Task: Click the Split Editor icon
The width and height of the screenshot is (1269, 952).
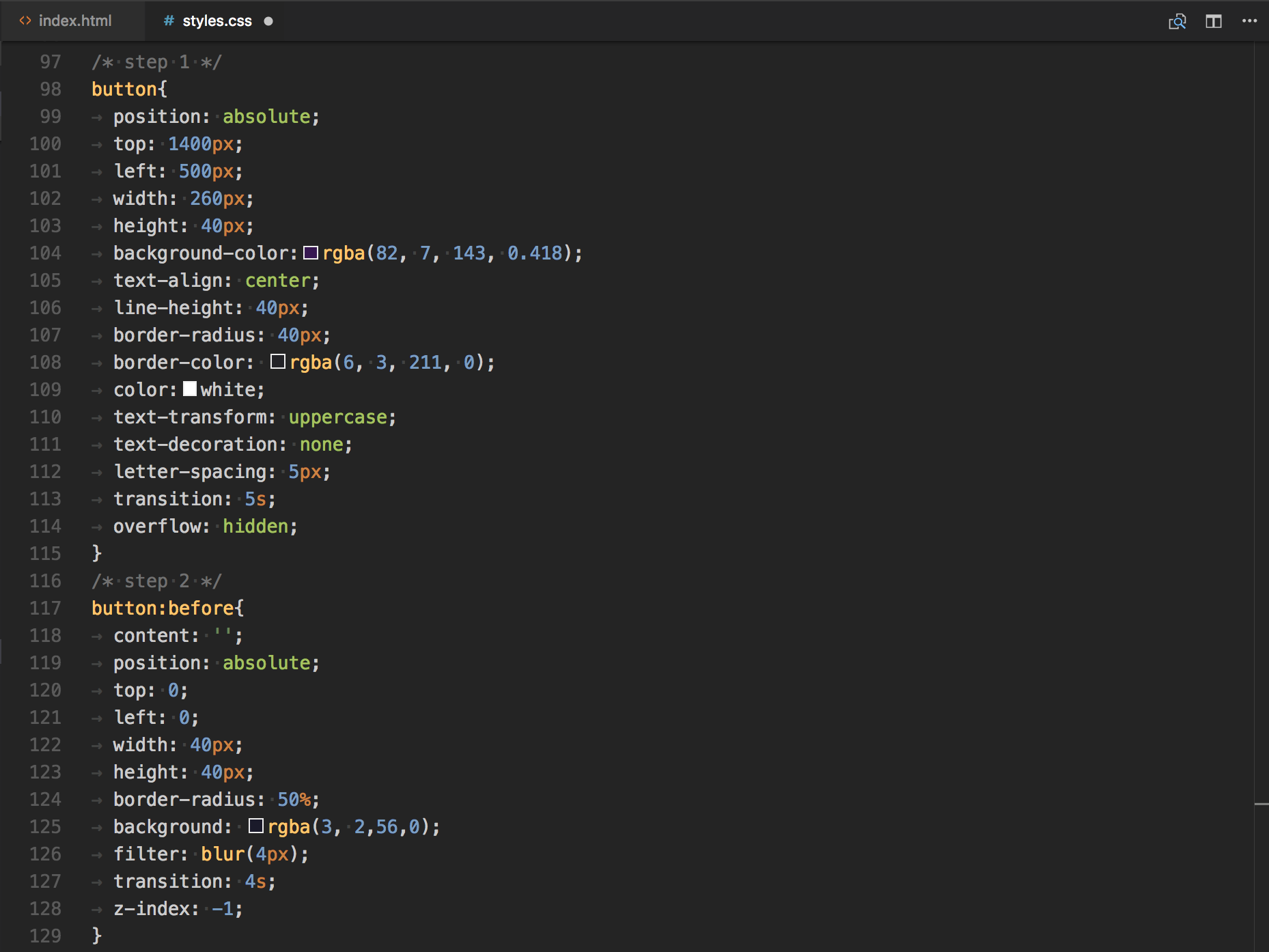Action: coord(1213,21)
